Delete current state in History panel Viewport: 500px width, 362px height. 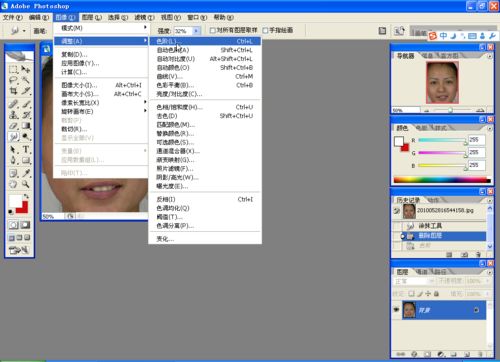tap(478, 255)
